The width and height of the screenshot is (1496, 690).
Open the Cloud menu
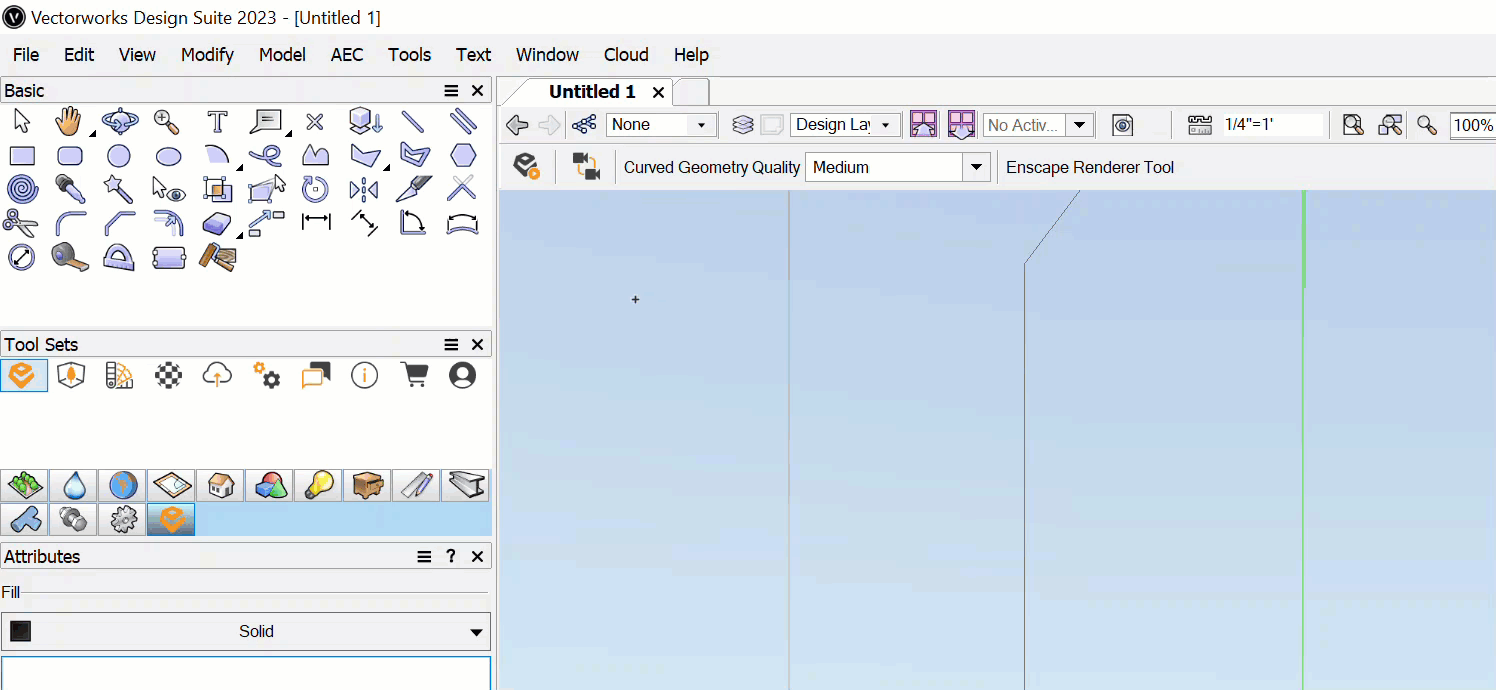tap(626, 55)
